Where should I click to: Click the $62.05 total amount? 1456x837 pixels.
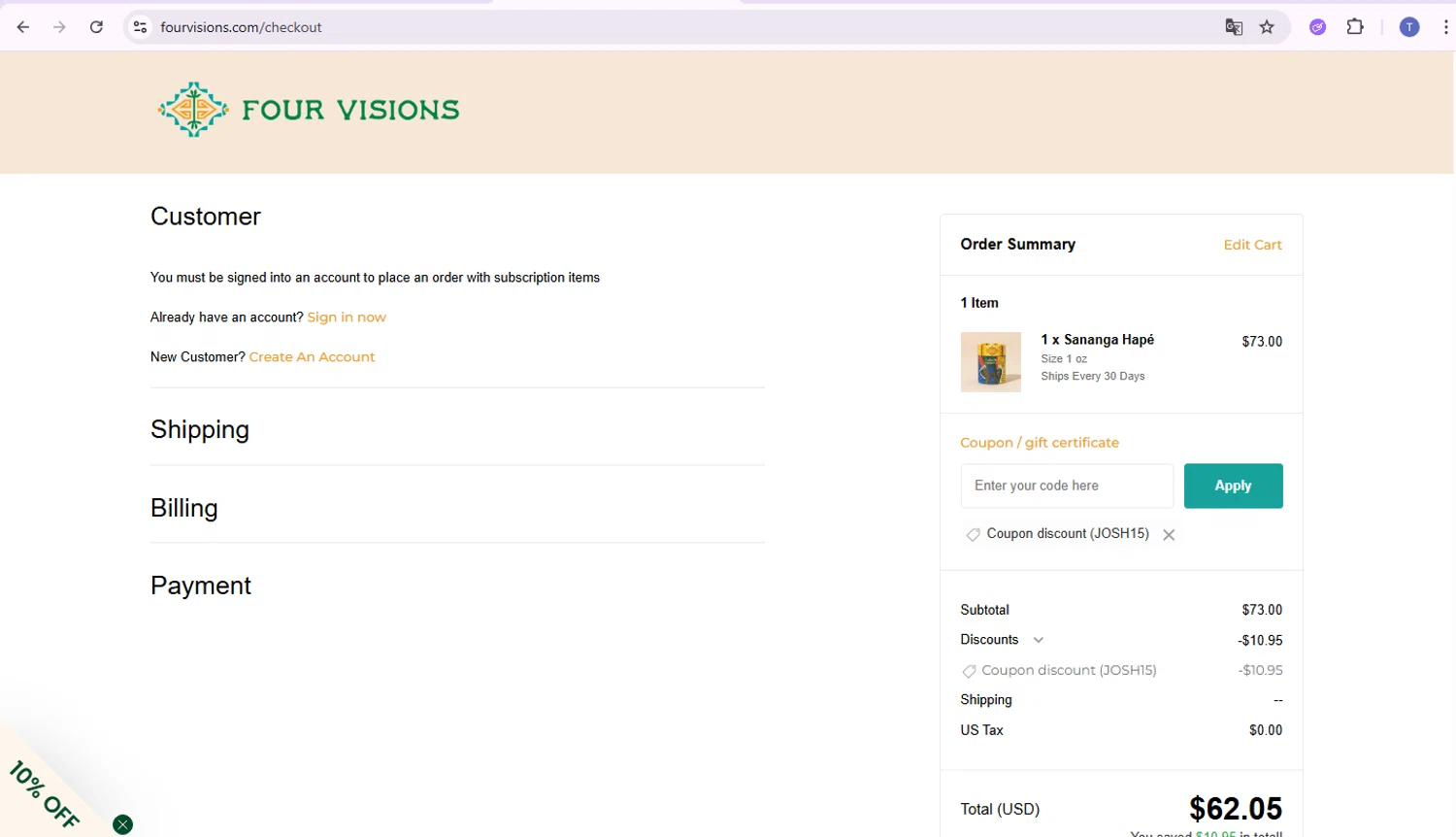pos(1236,809)
